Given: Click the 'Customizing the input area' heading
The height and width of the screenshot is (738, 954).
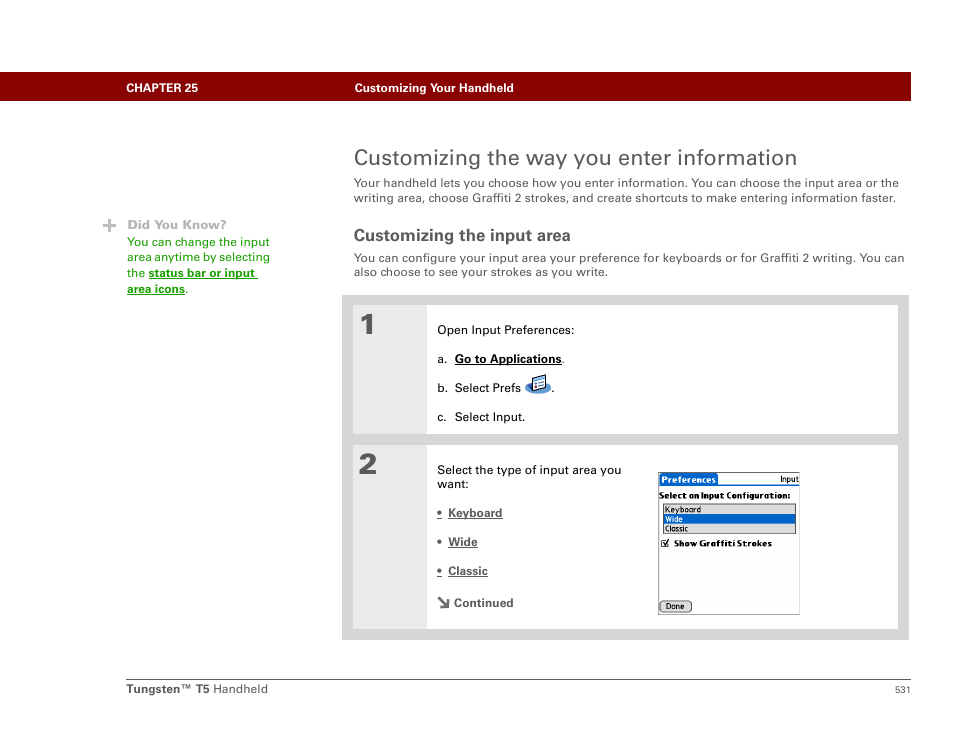Looking at the screenshot, I should click(x=462, y=235).
